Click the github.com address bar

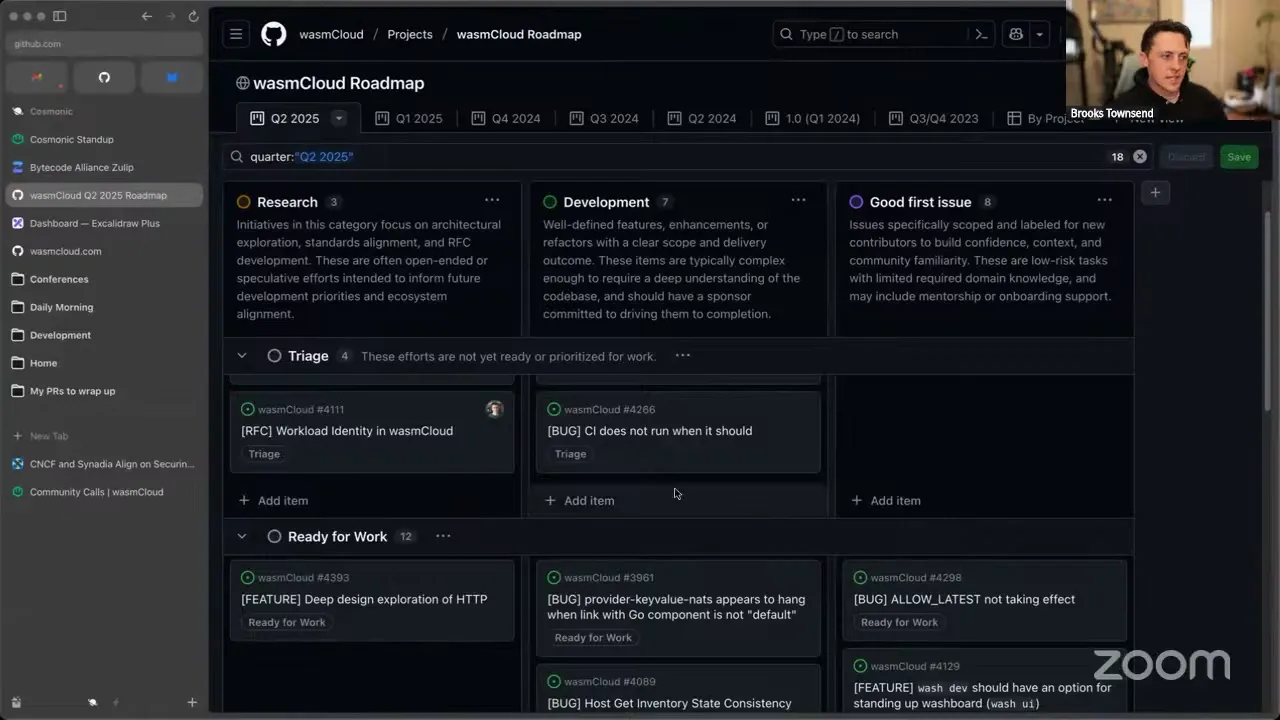coord(104,44)
